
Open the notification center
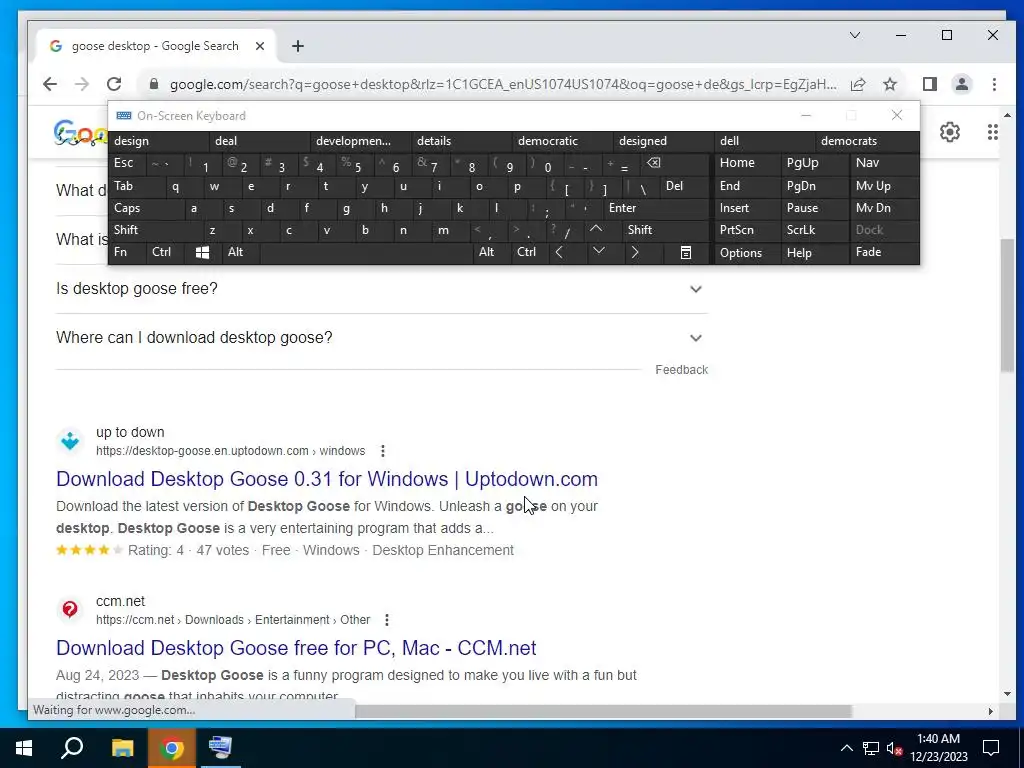(991, 748)
